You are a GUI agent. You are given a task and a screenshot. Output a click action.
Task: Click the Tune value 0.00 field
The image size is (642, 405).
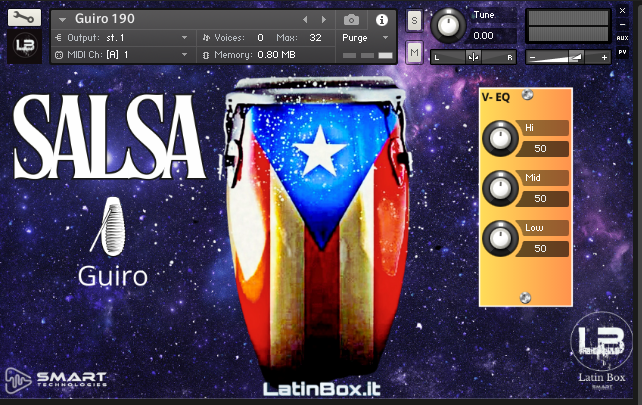pos(493,36)
